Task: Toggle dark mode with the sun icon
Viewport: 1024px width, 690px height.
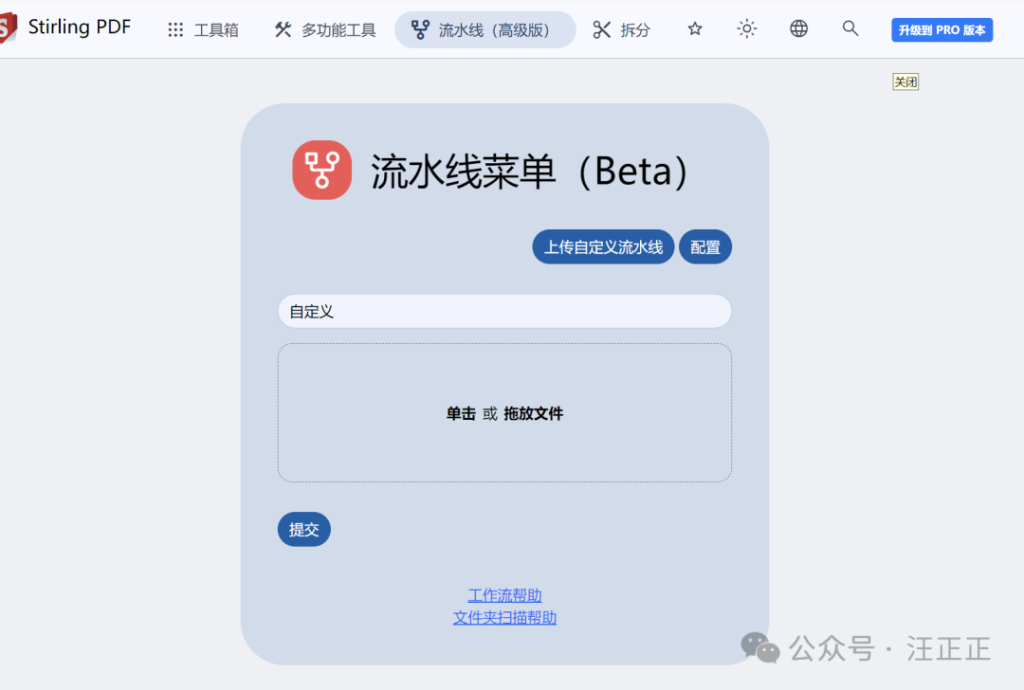Action: coord(746,29)
